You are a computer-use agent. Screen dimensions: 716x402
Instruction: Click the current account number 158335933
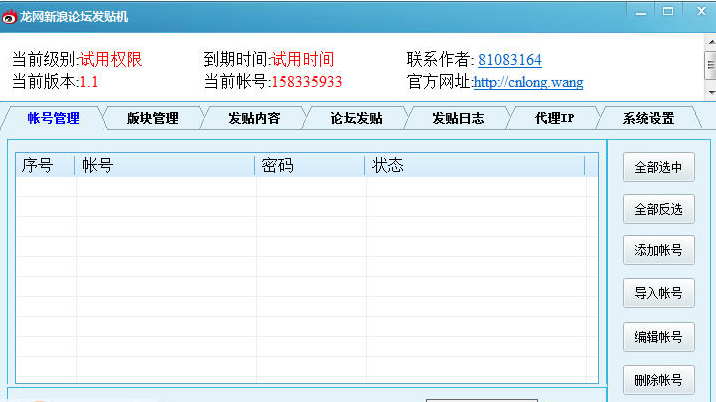[x=307, y=82]
